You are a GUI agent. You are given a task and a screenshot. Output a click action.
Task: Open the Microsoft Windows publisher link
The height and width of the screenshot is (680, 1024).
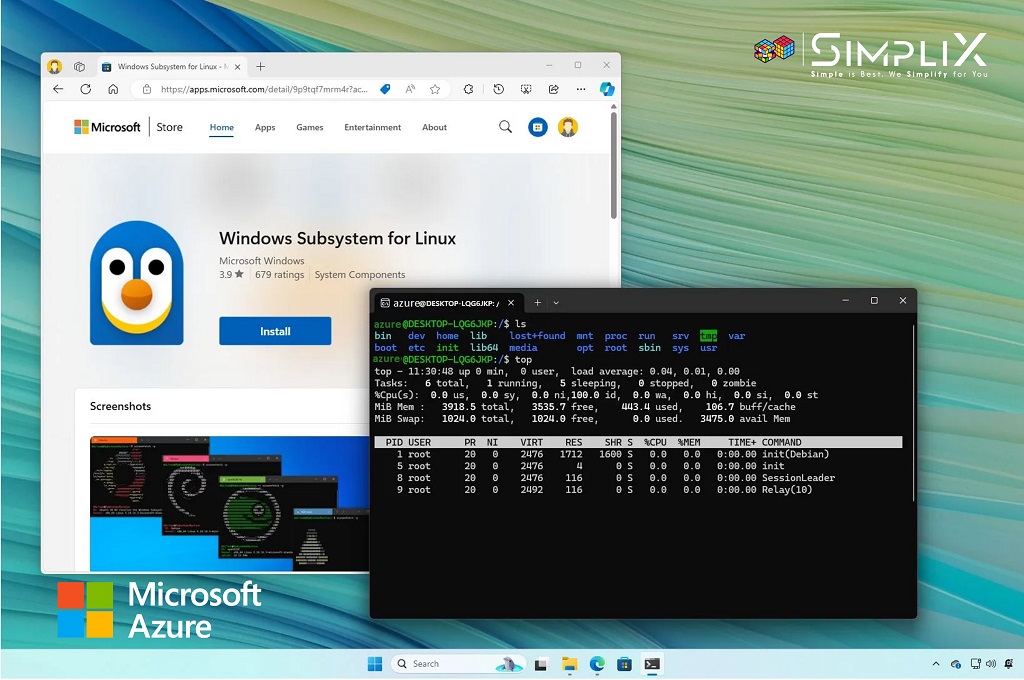tap(261, 261)
